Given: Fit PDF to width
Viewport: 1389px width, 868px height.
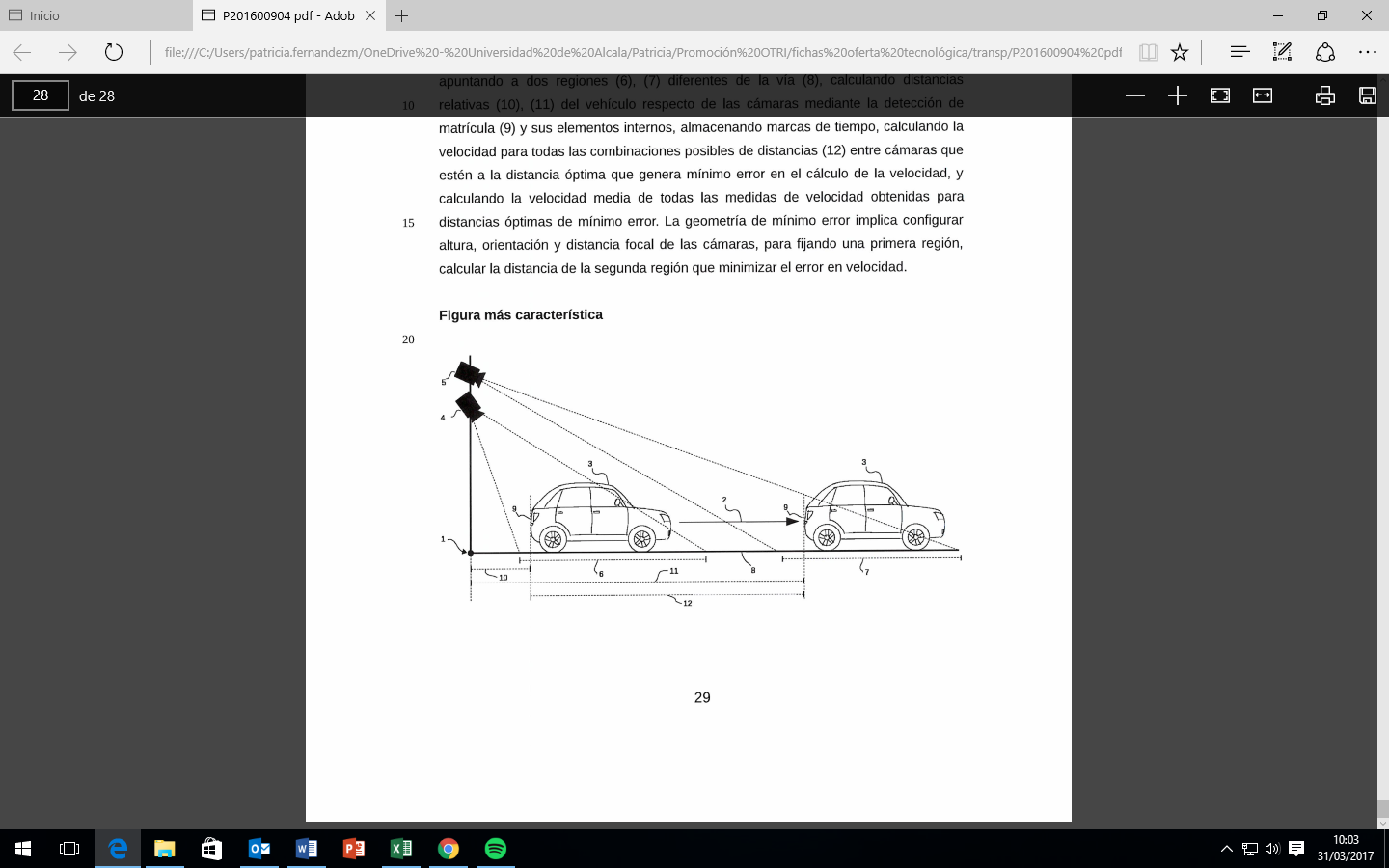Looking at the screenshot, I should (1263, 95).
